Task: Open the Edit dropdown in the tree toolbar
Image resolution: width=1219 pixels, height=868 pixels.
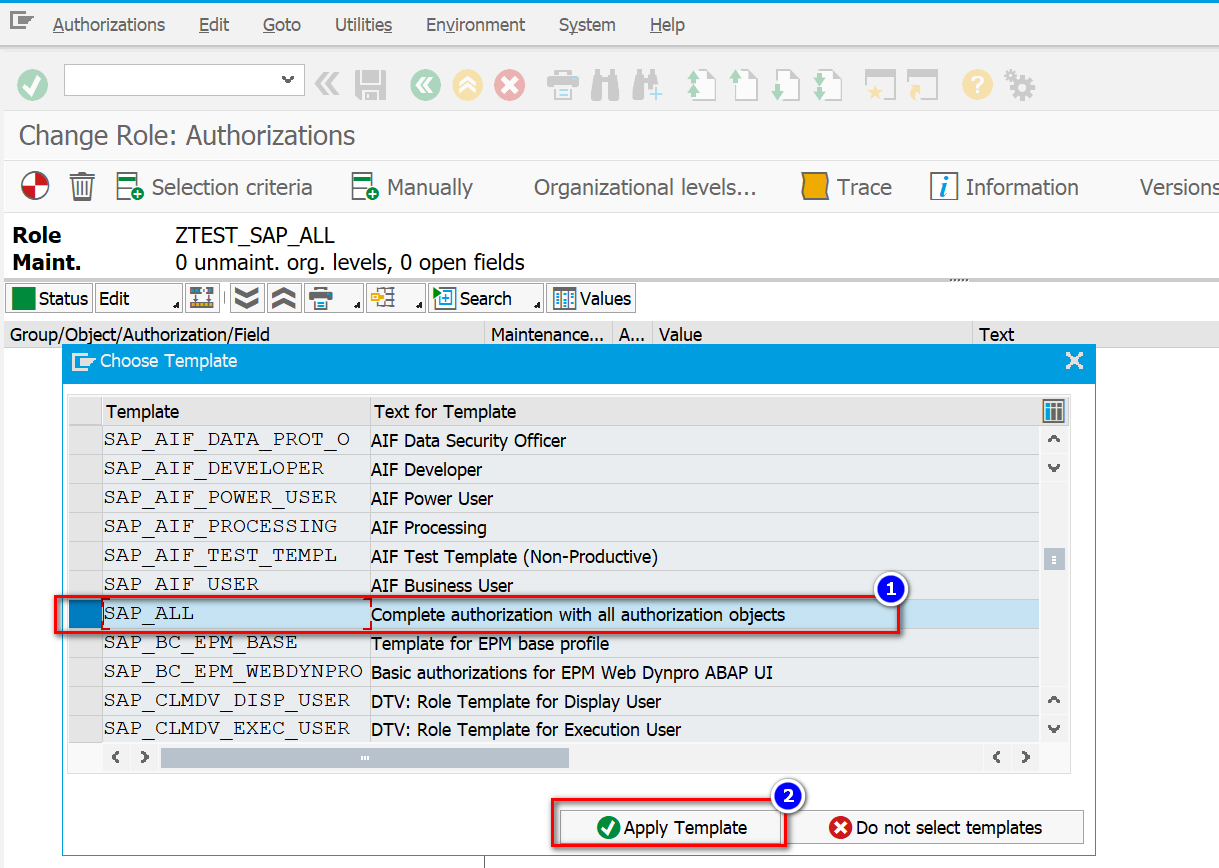Action: 139,298
